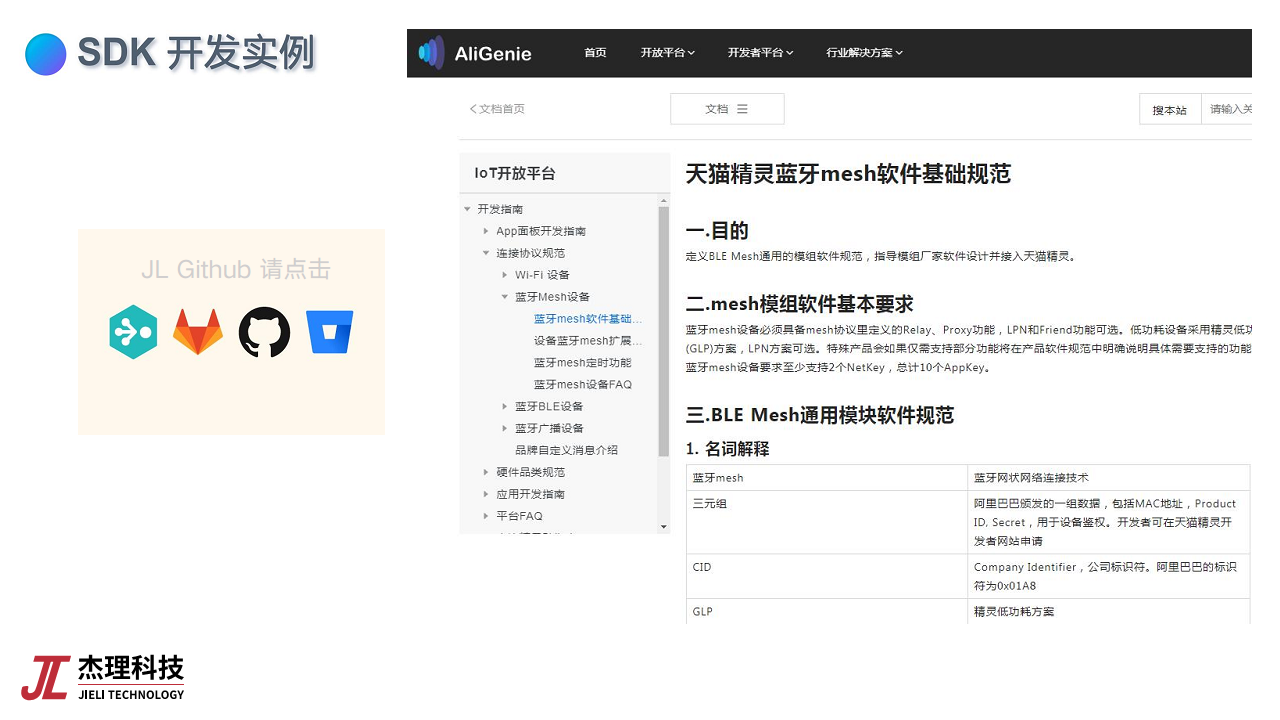Expand the 蓝牙BLE设备 tree item
Viewport: 1280px width, 720px height.
tap(504, 406)
